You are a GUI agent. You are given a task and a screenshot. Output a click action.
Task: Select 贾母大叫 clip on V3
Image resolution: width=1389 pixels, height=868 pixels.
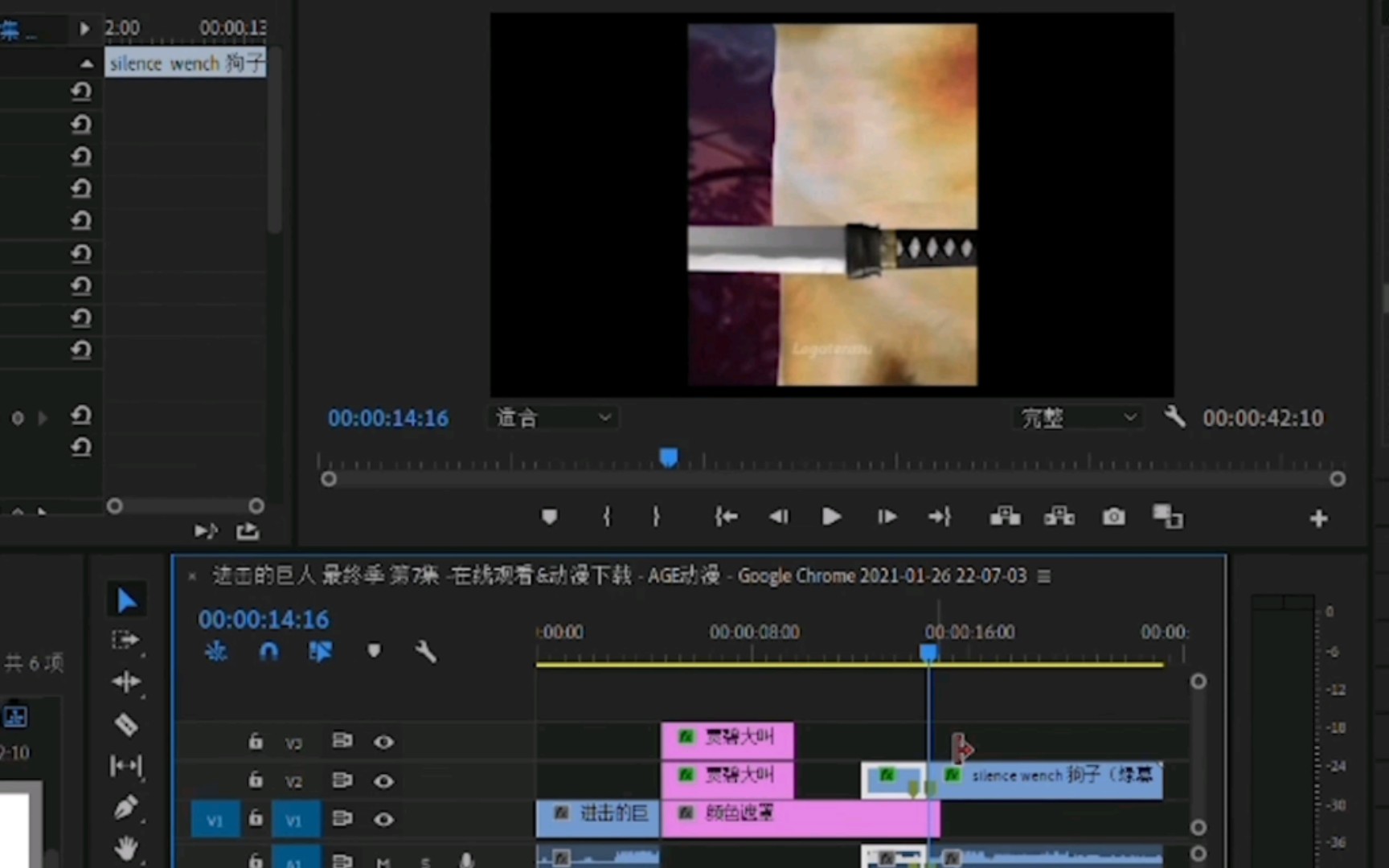coord(727,740)
